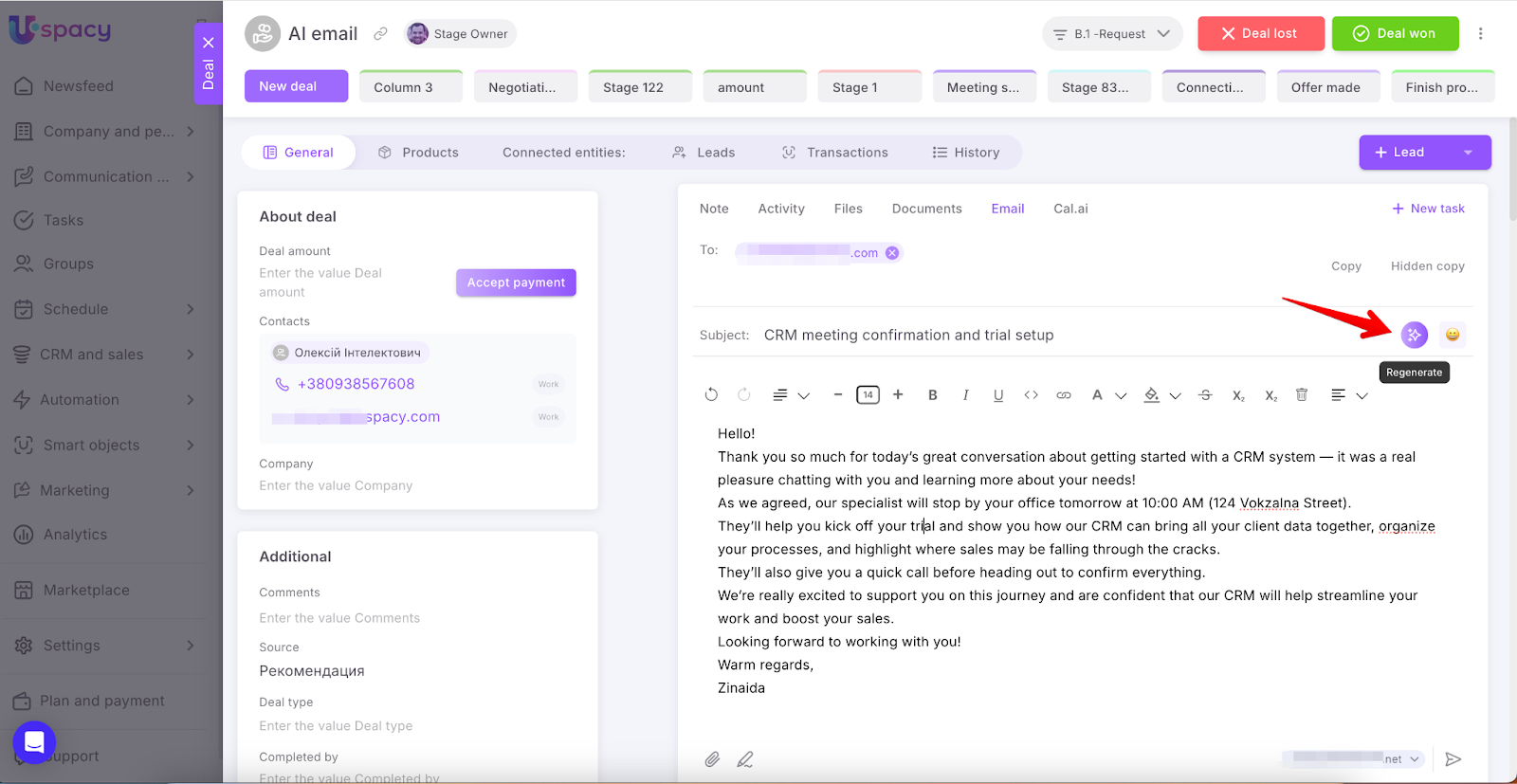Screen dimensions: 1517x784
Task: Click the attach file paperclip icon
Action: 712,759
